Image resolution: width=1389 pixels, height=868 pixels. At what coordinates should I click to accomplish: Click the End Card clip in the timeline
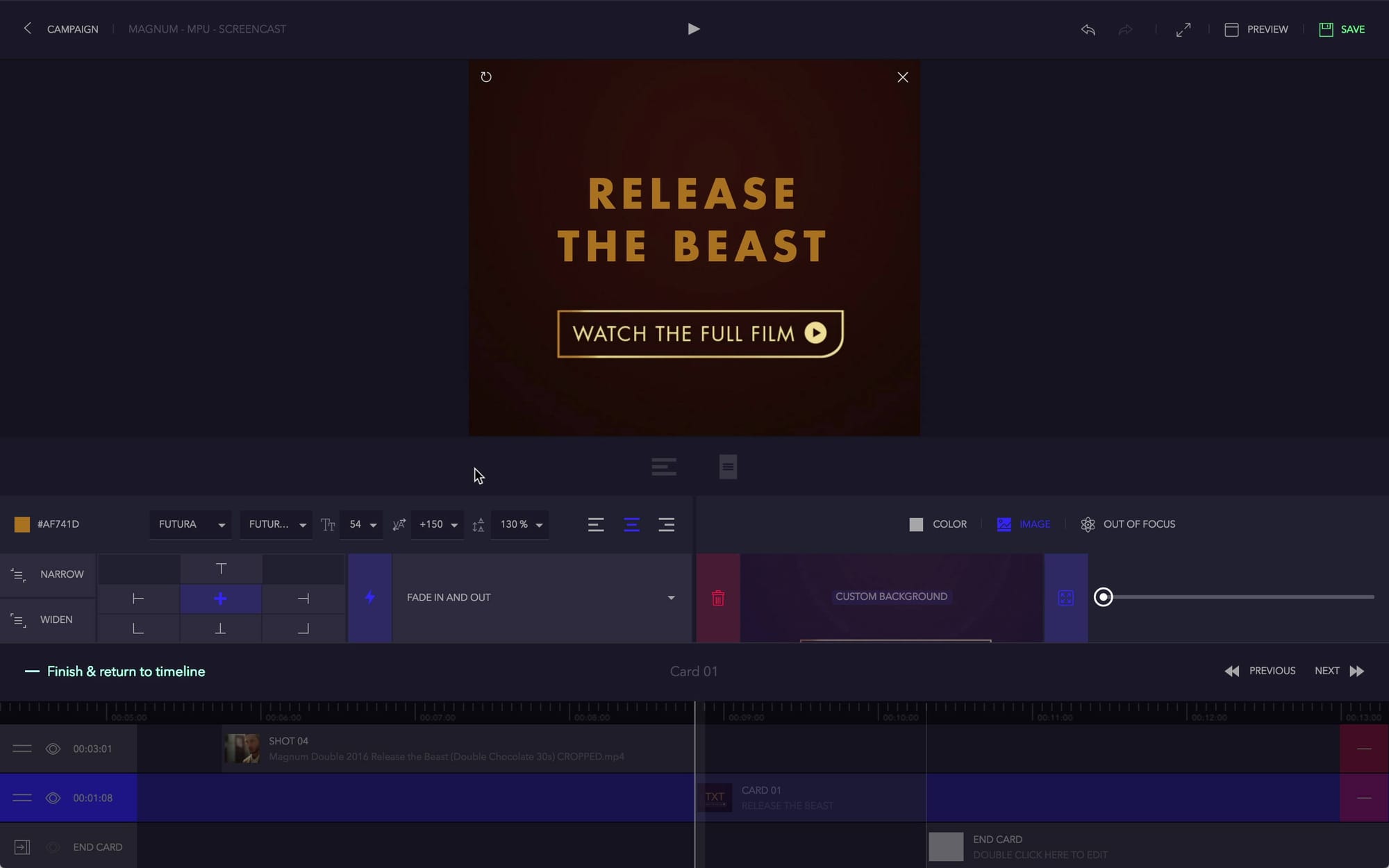pos(1017,846)
